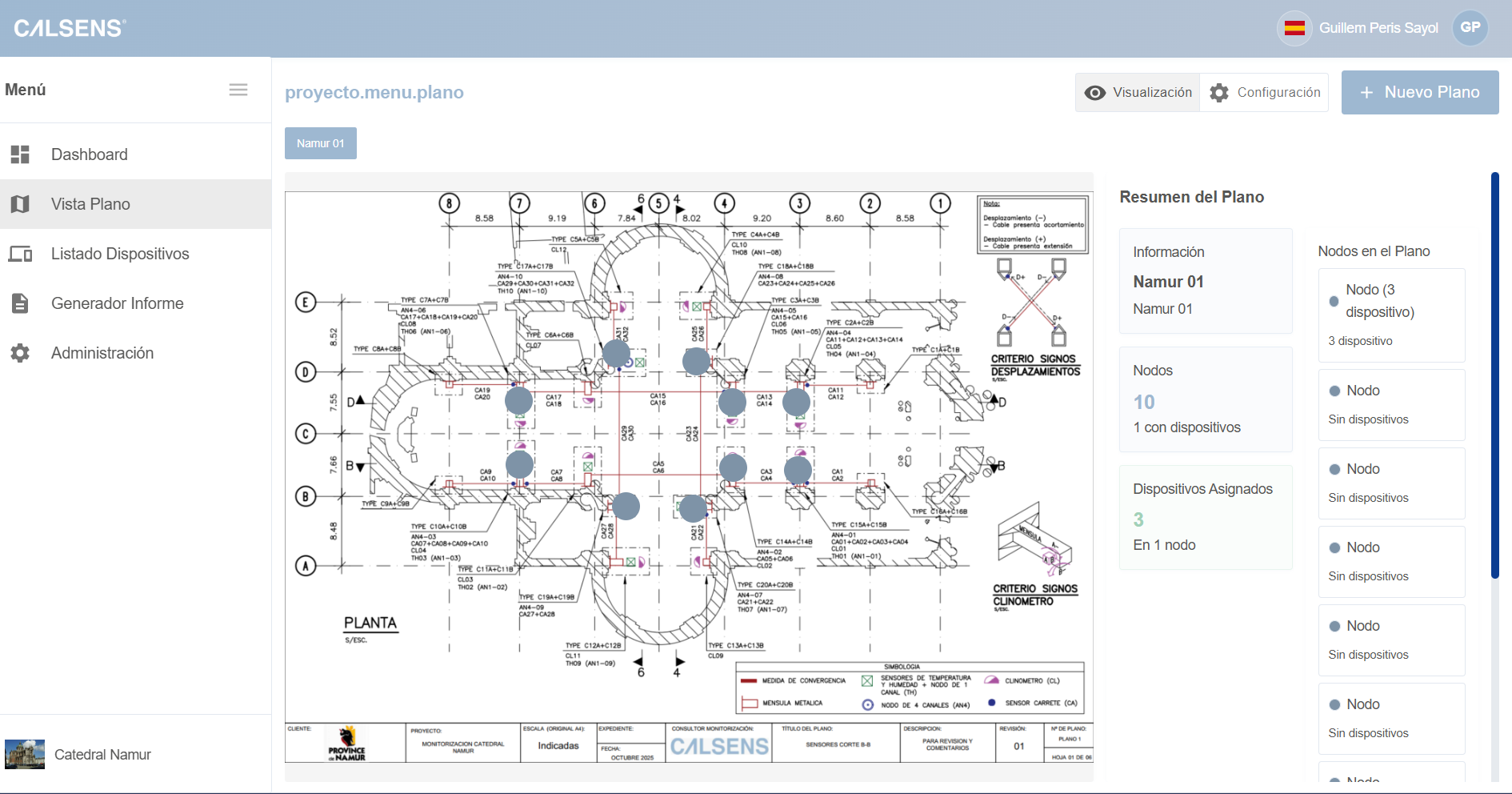Open Listado Dispositivos using its sidebar icon
Screen dimensions: 1512x794
pos(21,254)
